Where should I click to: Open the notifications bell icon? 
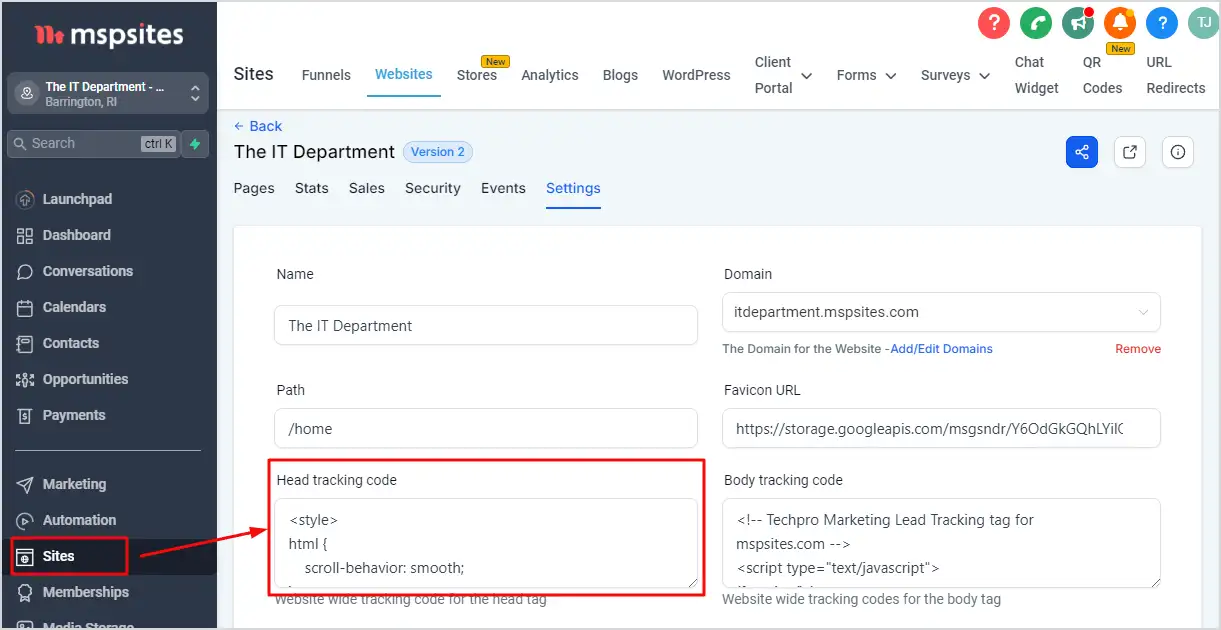click(1120, 22)
